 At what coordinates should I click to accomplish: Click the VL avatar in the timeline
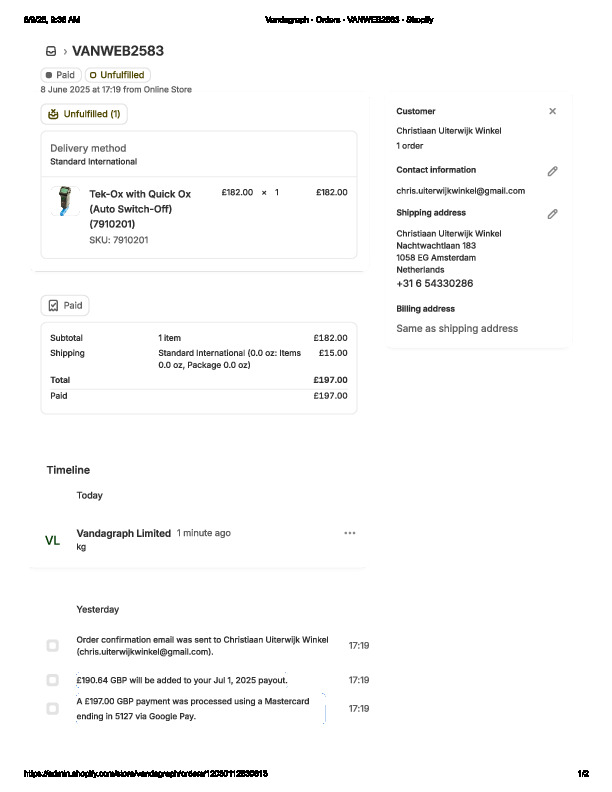(52, 540)
